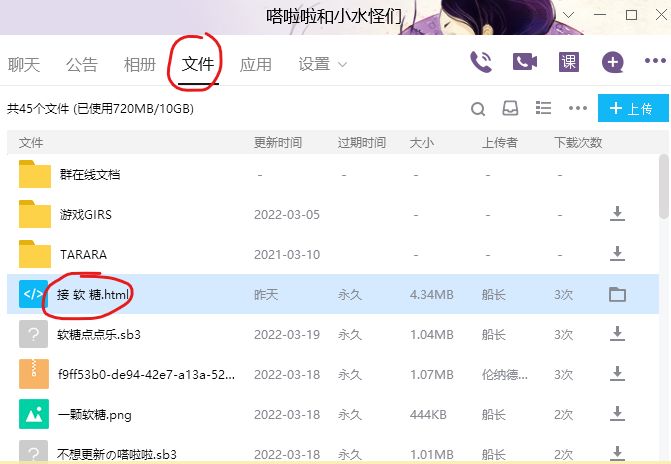
Task: Select the 文件 tab
Action: pyautogui.click(x=198, y=64)
